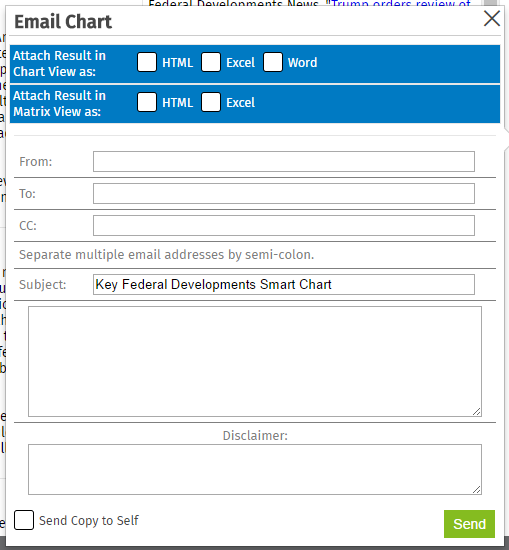The image size is (509, 550).
Task: Click the Subject field with Smart Chart text
Action: 284,284
